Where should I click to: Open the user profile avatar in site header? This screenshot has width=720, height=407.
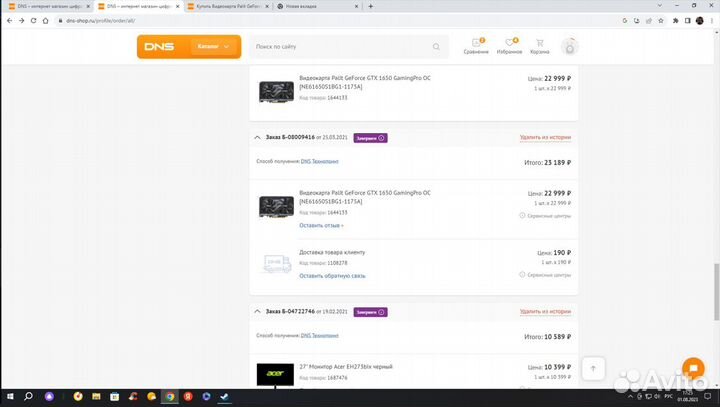(569, 46)
